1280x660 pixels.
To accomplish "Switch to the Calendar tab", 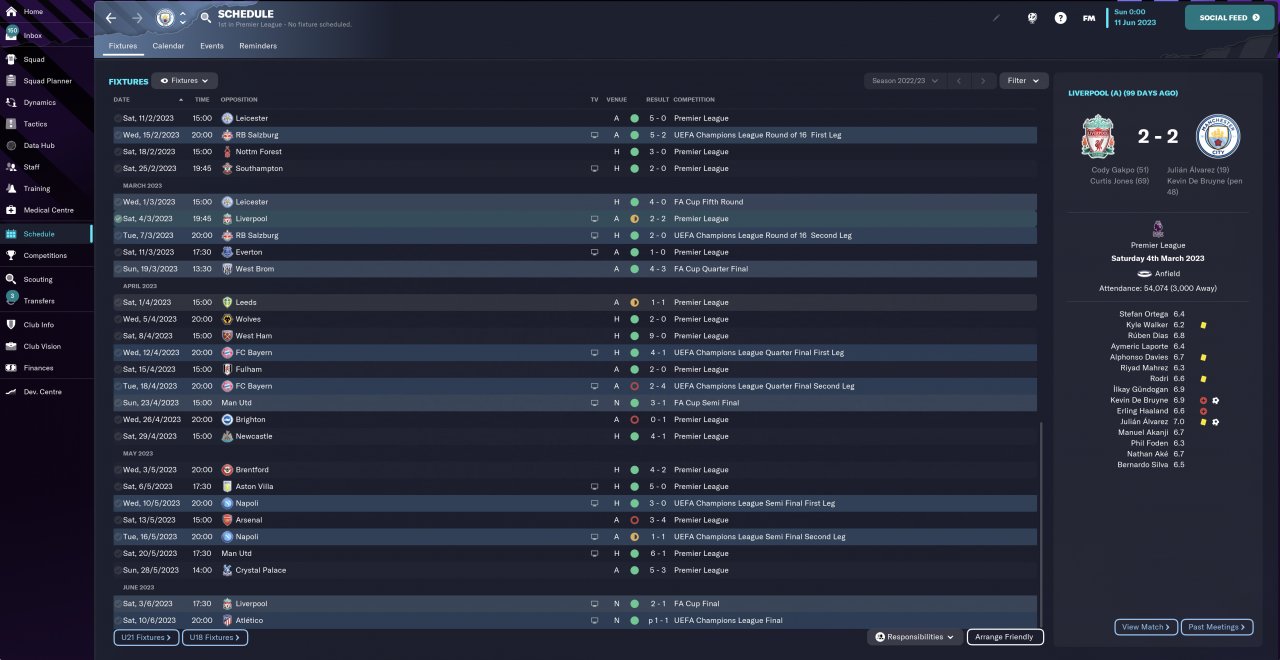I will coord(168,46).
